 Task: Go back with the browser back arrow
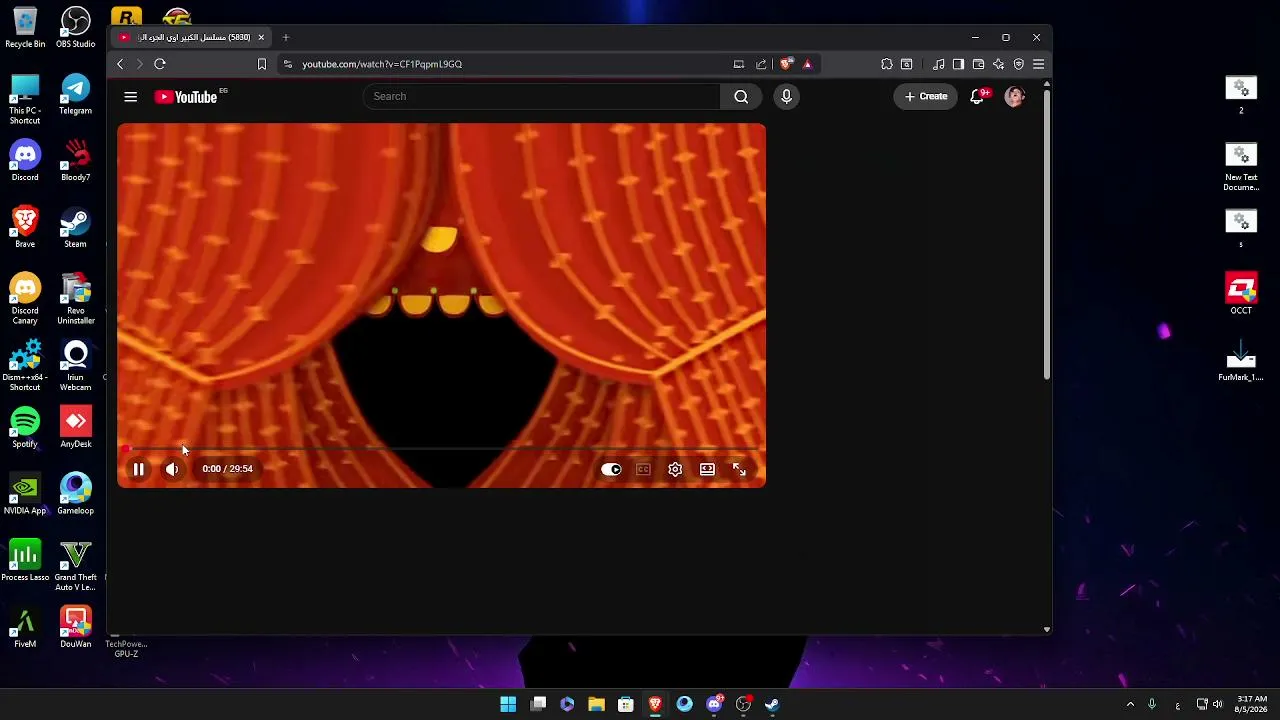[120, 64]
